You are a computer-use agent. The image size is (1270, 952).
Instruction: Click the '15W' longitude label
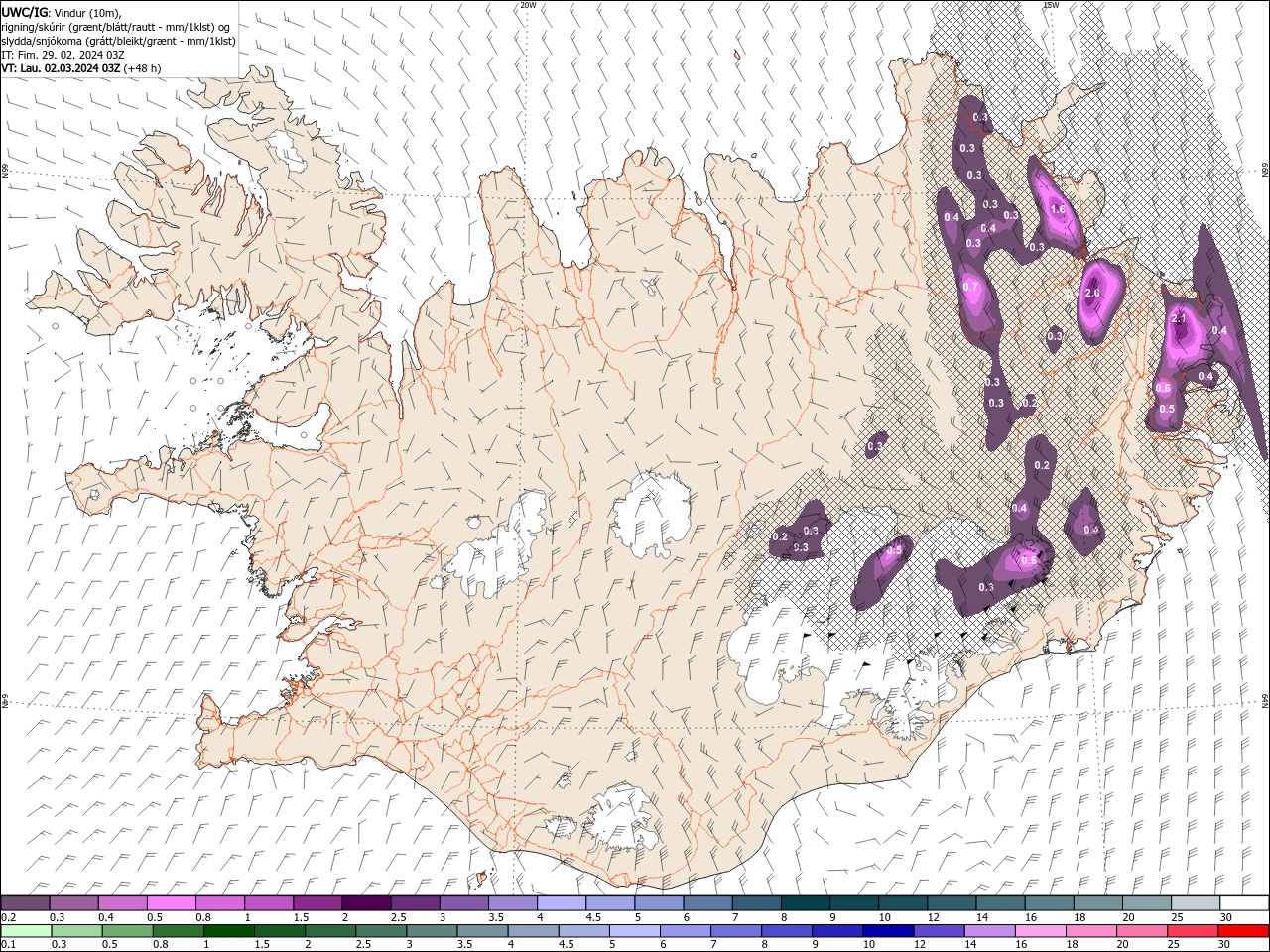coord(1051,5)
